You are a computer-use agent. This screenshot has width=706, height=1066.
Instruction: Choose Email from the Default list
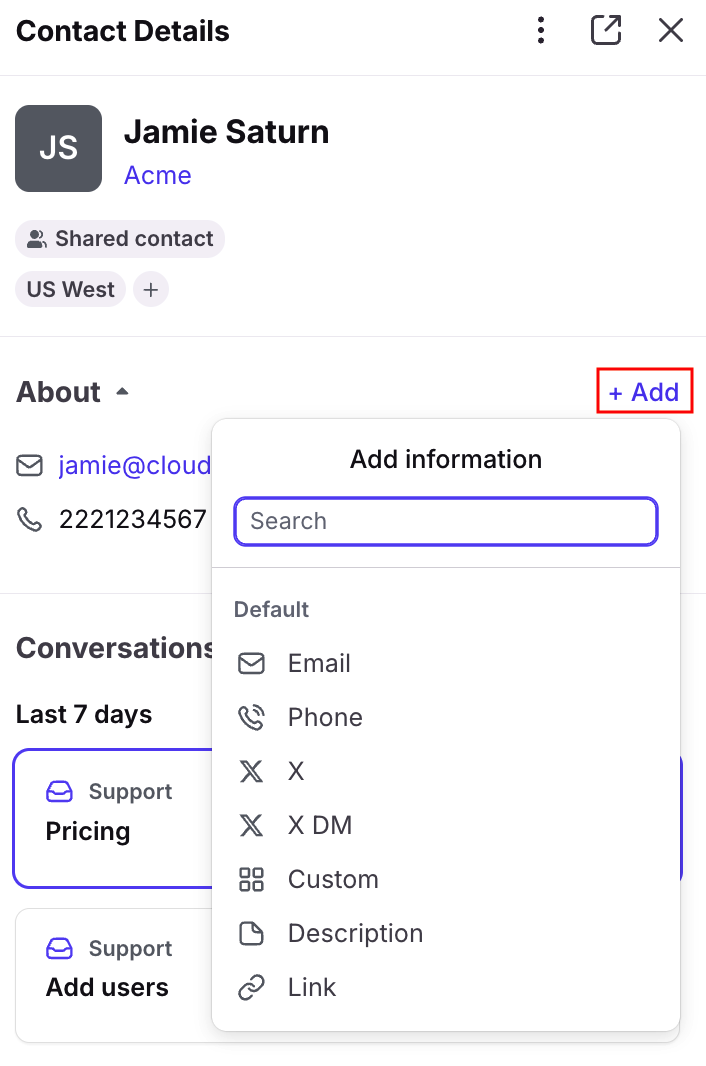[x=446, y=664]
